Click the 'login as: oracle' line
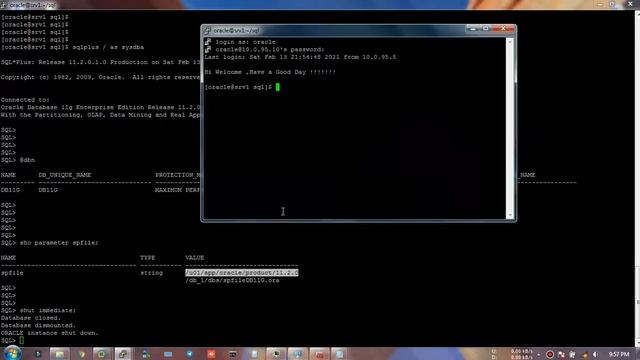The height and width of the screenshot is (360, 640). click(x=245, y=42)
